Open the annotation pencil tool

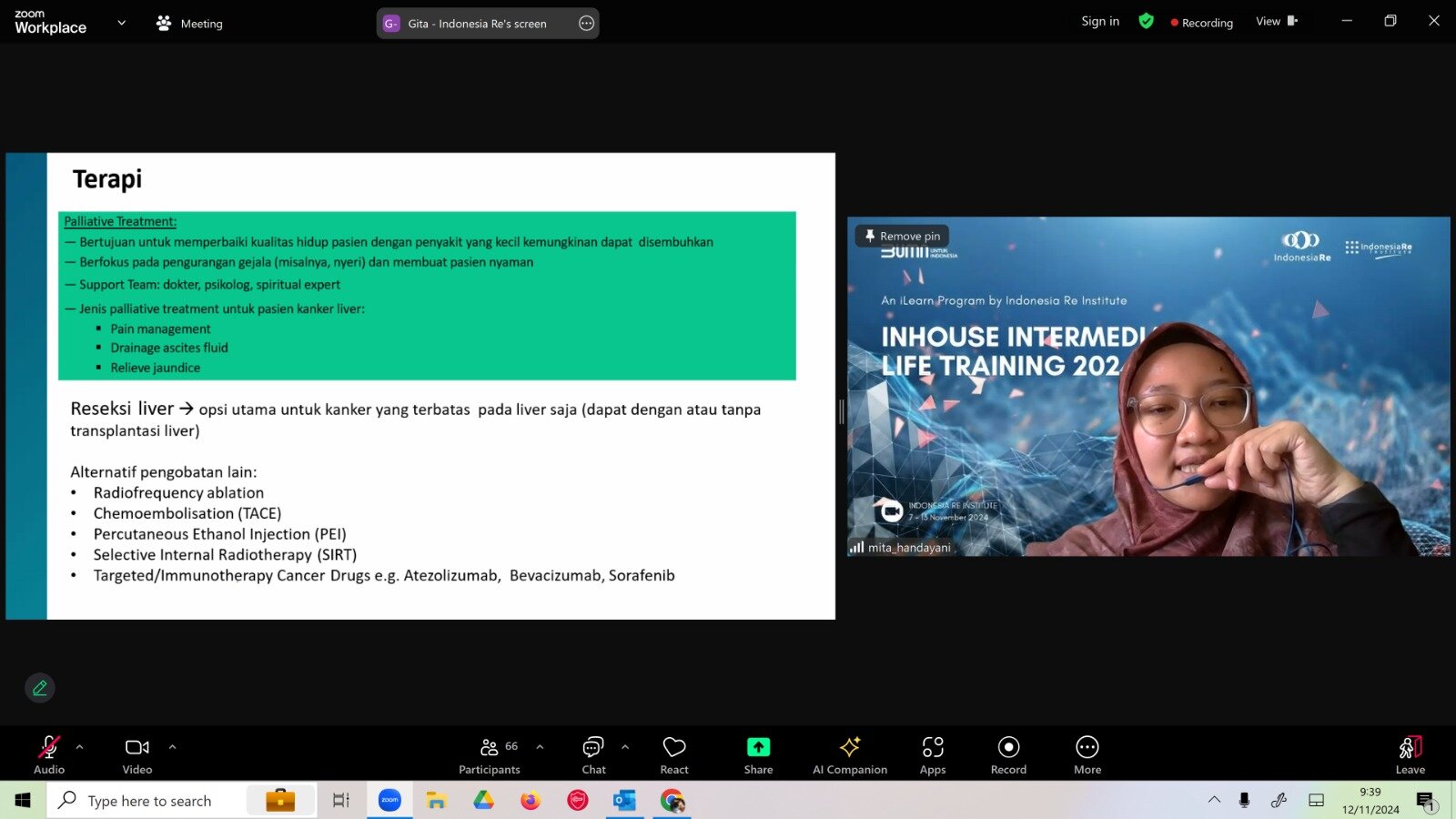(x=40, y=688)
